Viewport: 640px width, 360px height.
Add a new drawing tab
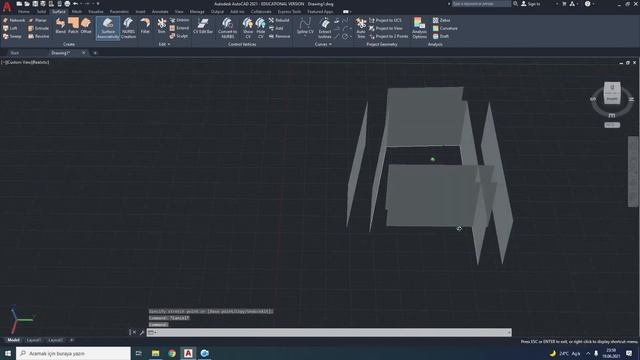point(95,53)
